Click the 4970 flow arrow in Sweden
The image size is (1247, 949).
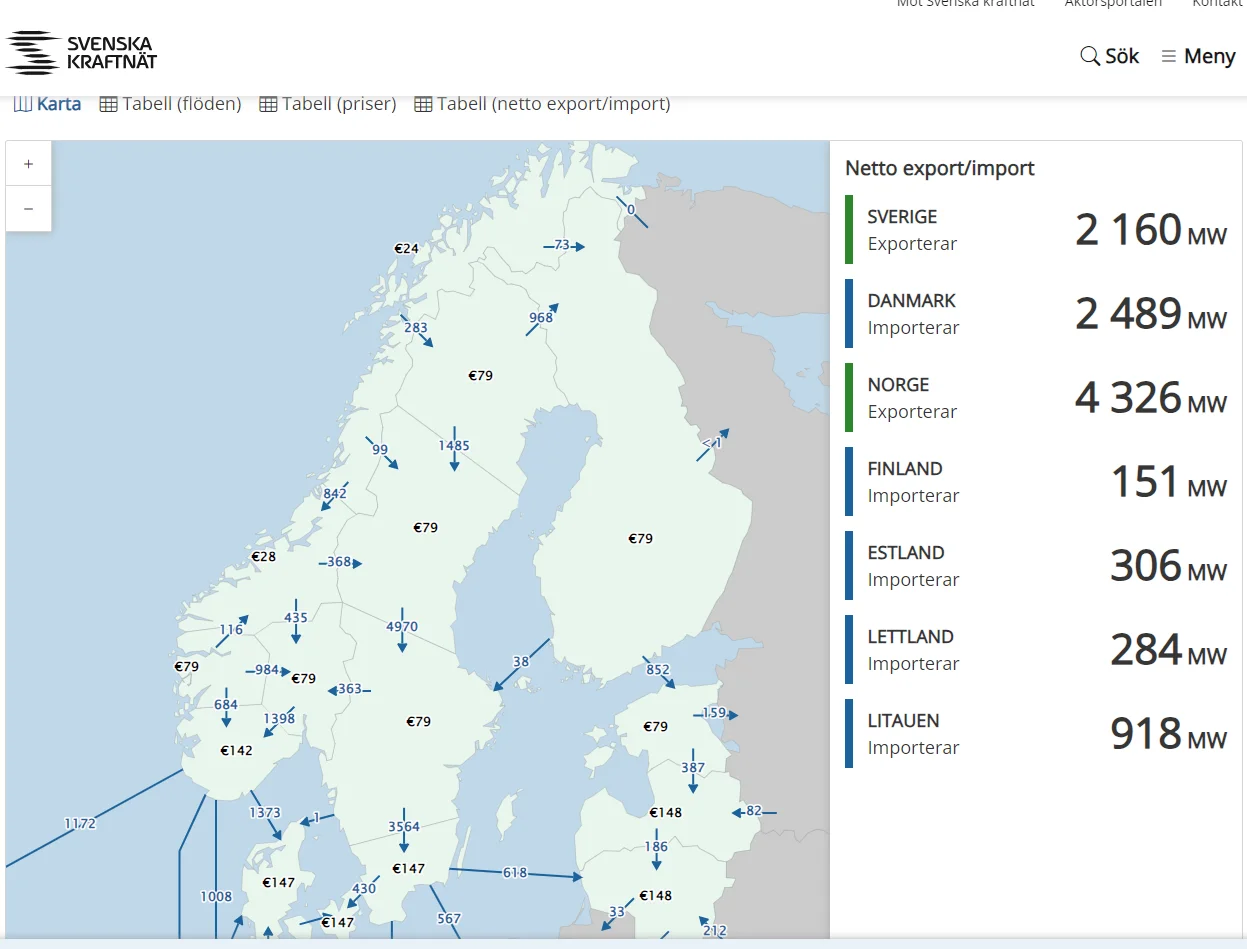pos(402,628)
